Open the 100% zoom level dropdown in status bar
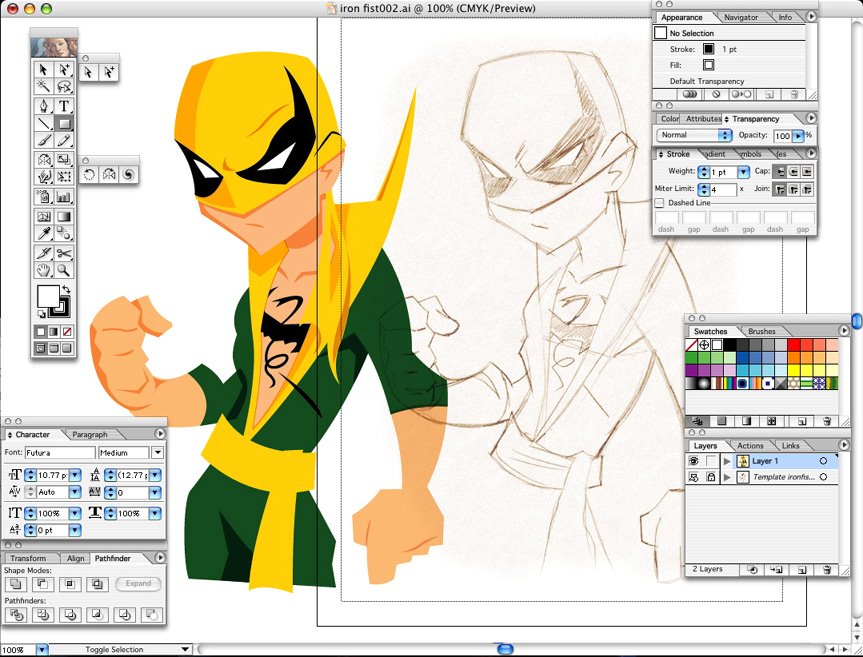The width and height of the screenshot is (863, 657). tap(42, 650)
